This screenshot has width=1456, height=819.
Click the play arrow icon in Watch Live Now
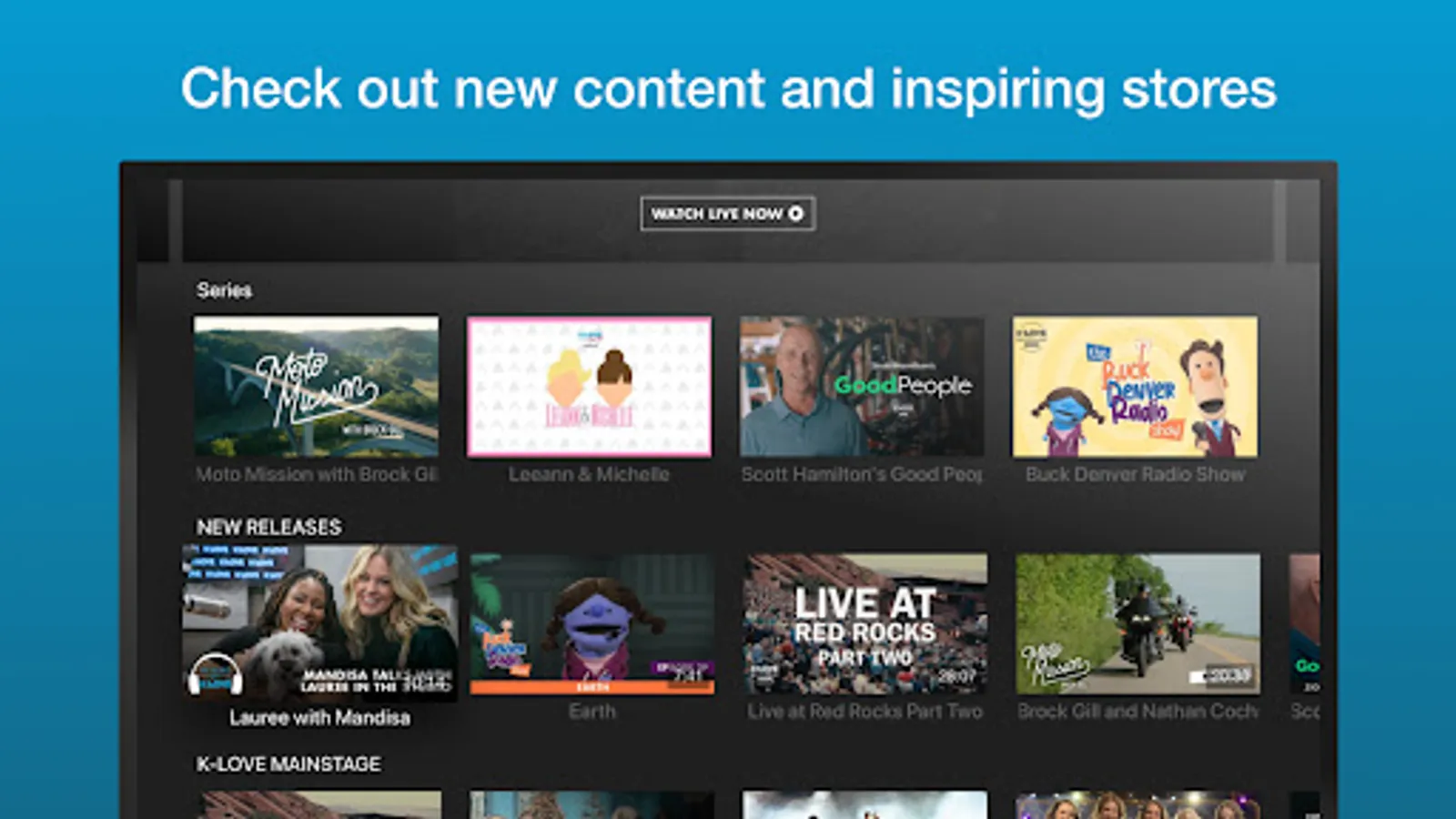coord(795,214)
